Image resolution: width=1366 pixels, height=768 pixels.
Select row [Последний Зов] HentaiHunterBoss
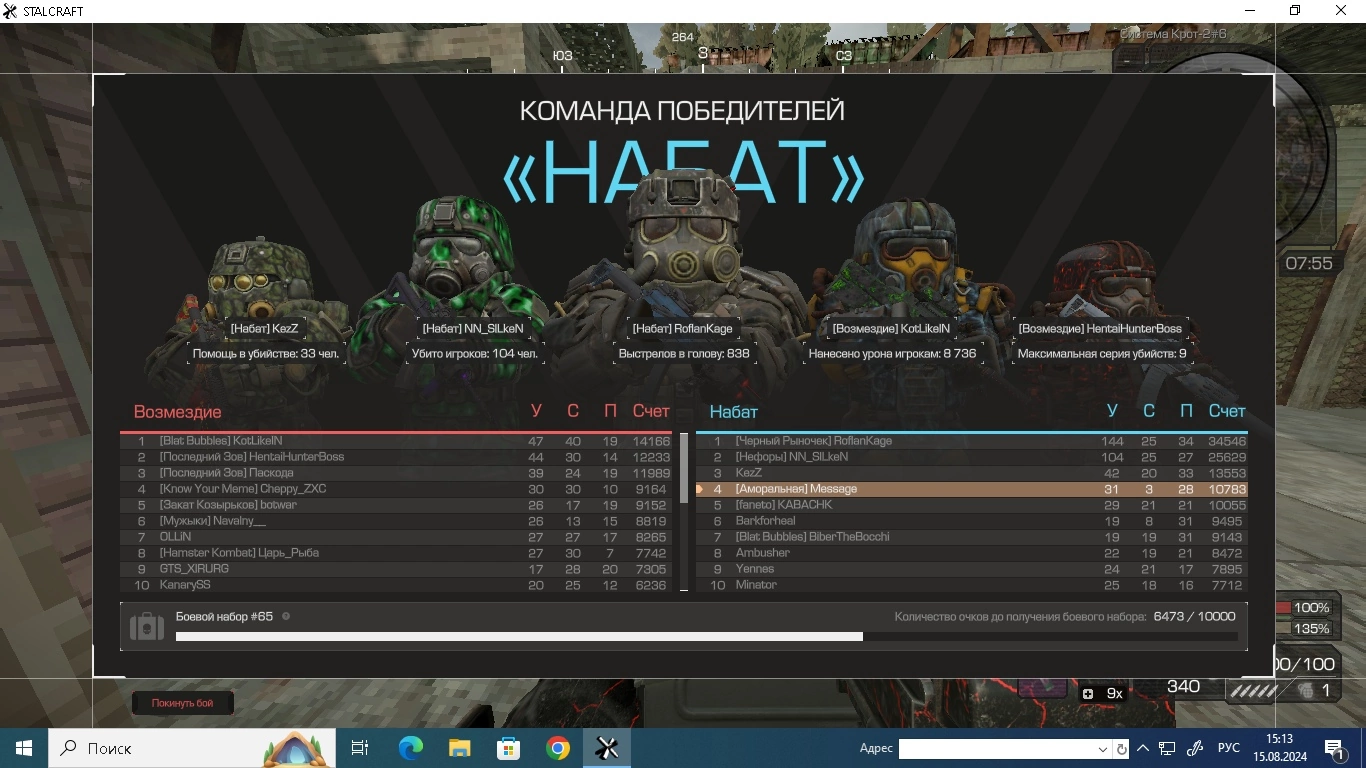(396, 457)
